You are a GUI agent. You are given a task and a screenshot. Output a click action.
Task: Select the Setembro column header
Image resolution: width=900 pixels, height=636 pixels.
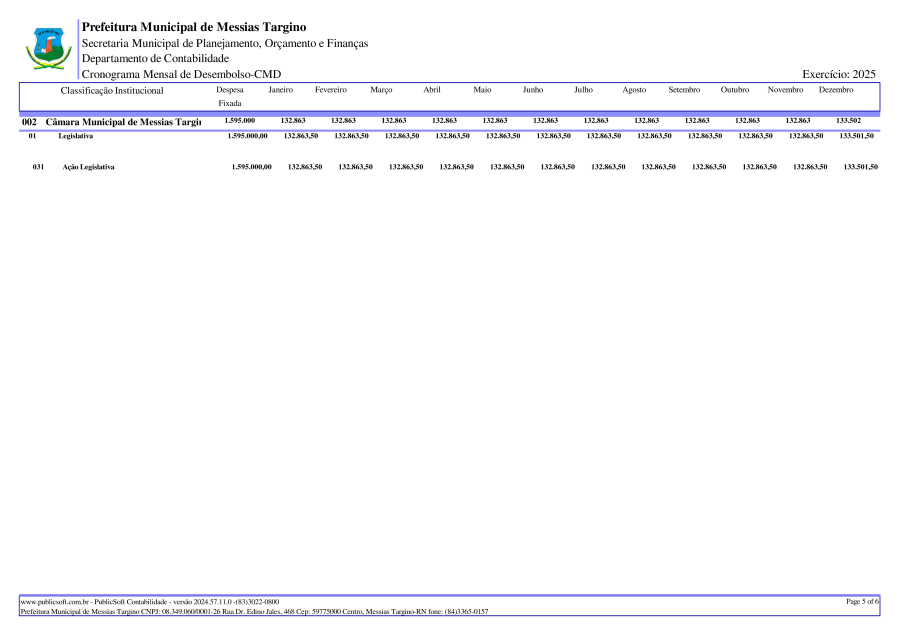[x=684, y=90]
